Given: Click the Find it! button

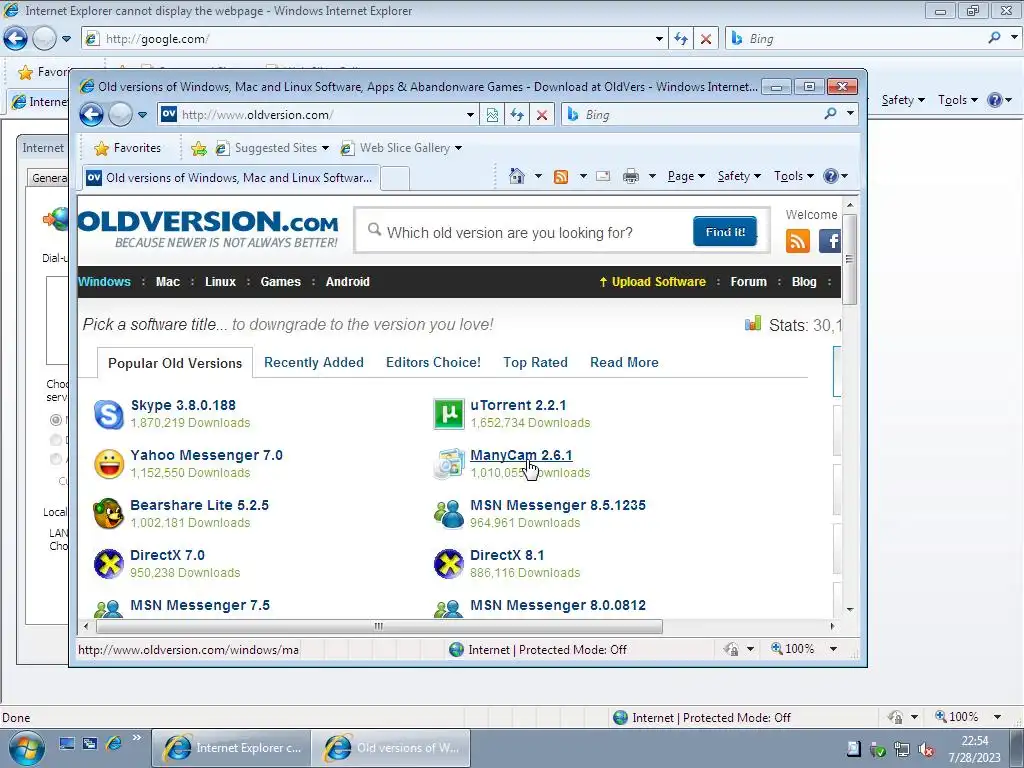Looking at the screenshot, I should (x=725, y=231).
